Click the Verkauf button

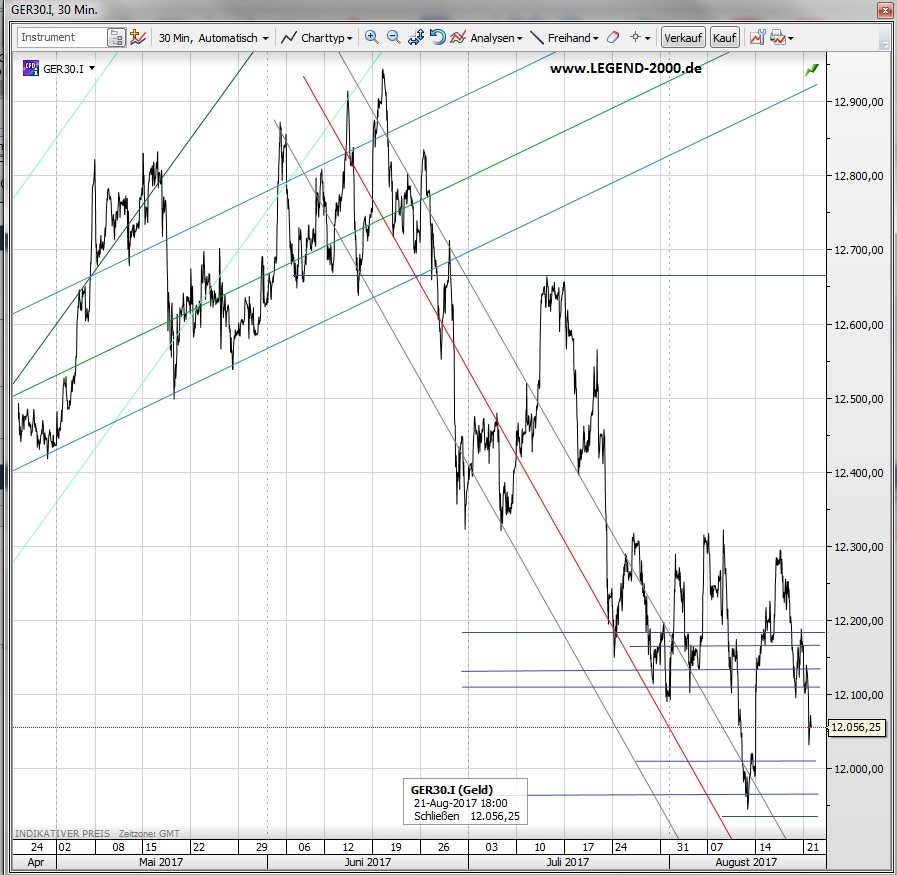tap(682, 38)
